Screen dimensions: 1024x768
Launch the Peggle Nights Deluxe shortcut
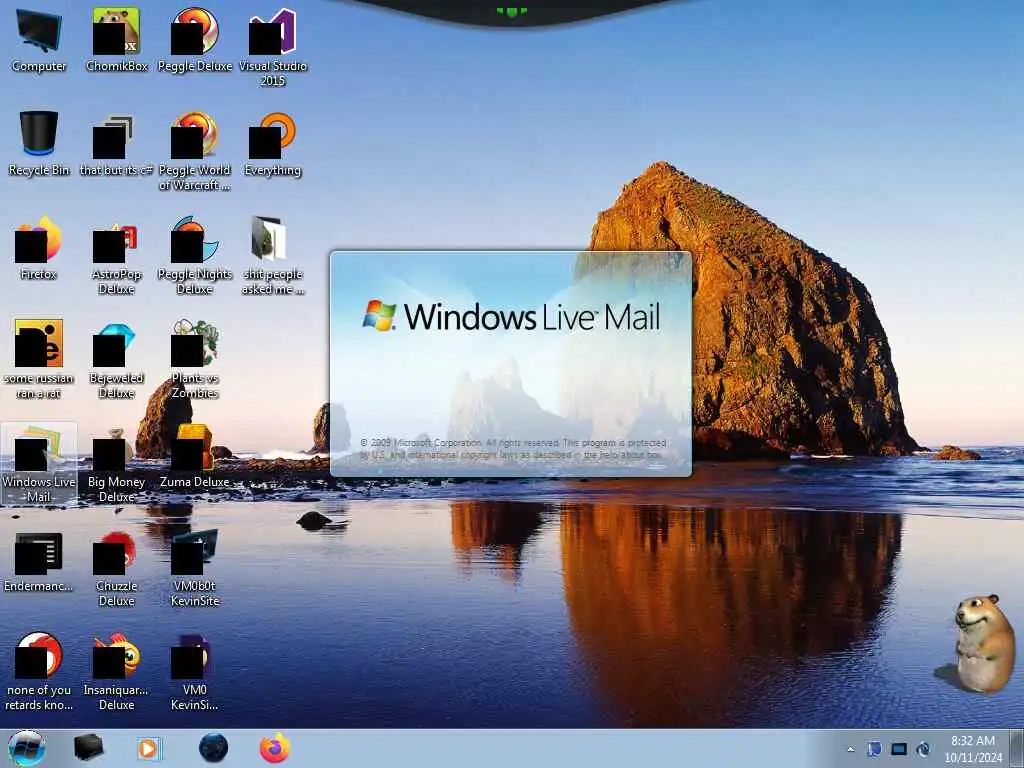click(x=195, y=256)
